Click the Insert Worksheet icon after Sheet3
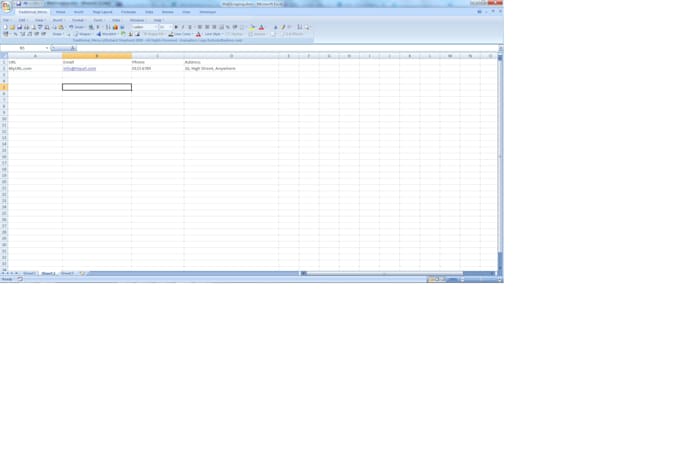 coord(82,274)
